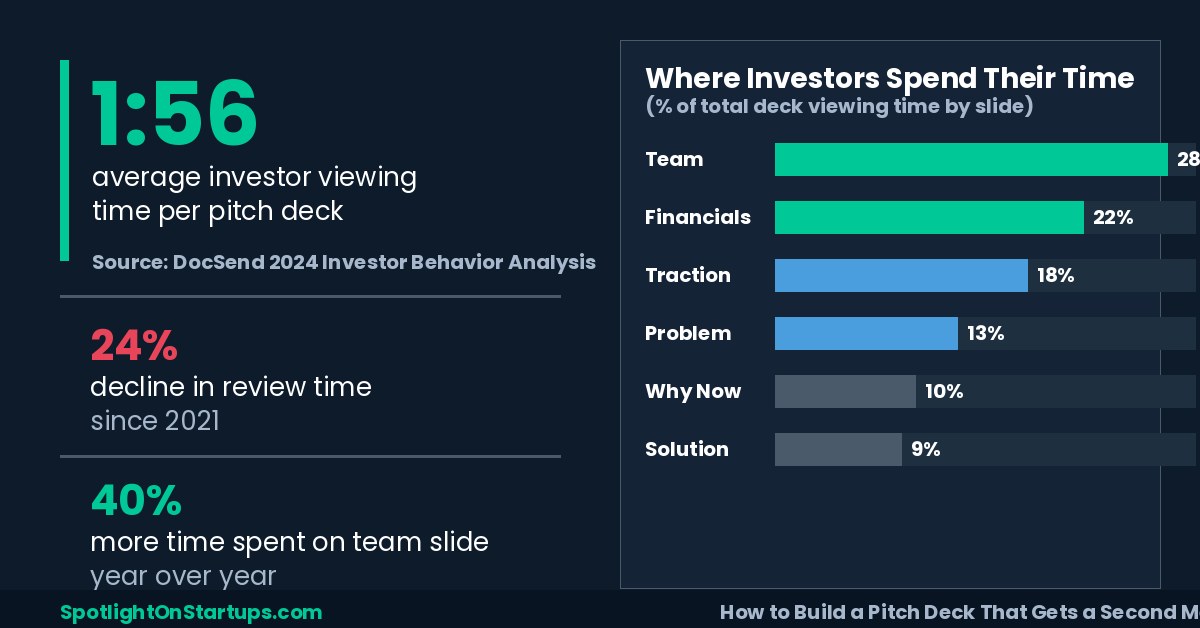Click the Team label in the chart

click(674, 159)
